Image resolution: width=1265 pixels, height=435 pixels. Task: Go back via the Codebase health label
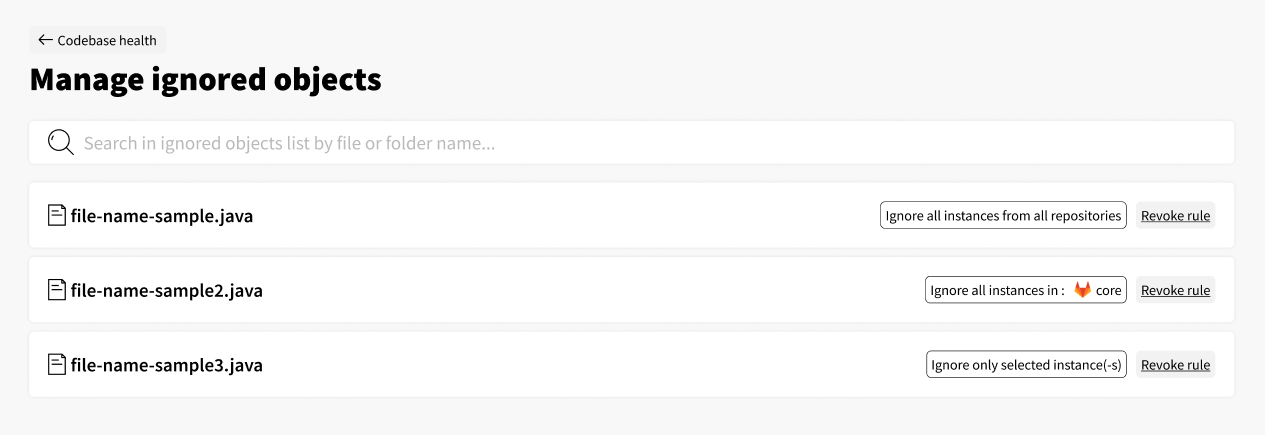click(107, 41)
